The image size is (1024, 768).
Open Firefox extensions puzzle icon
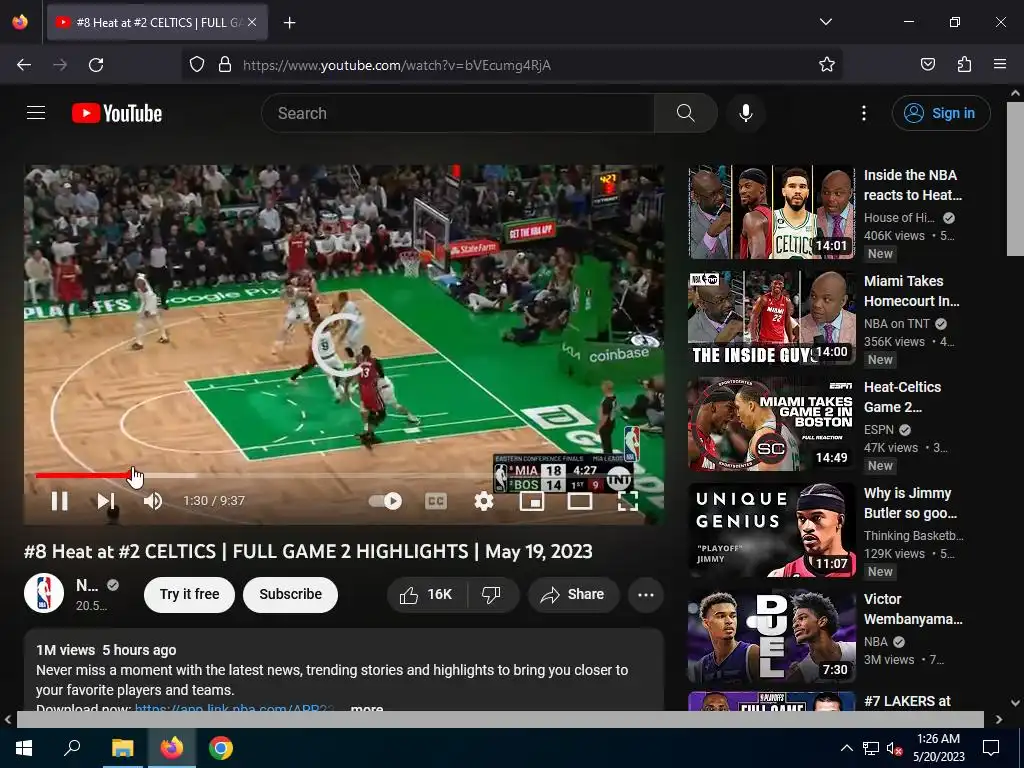[x=964, y=65]
